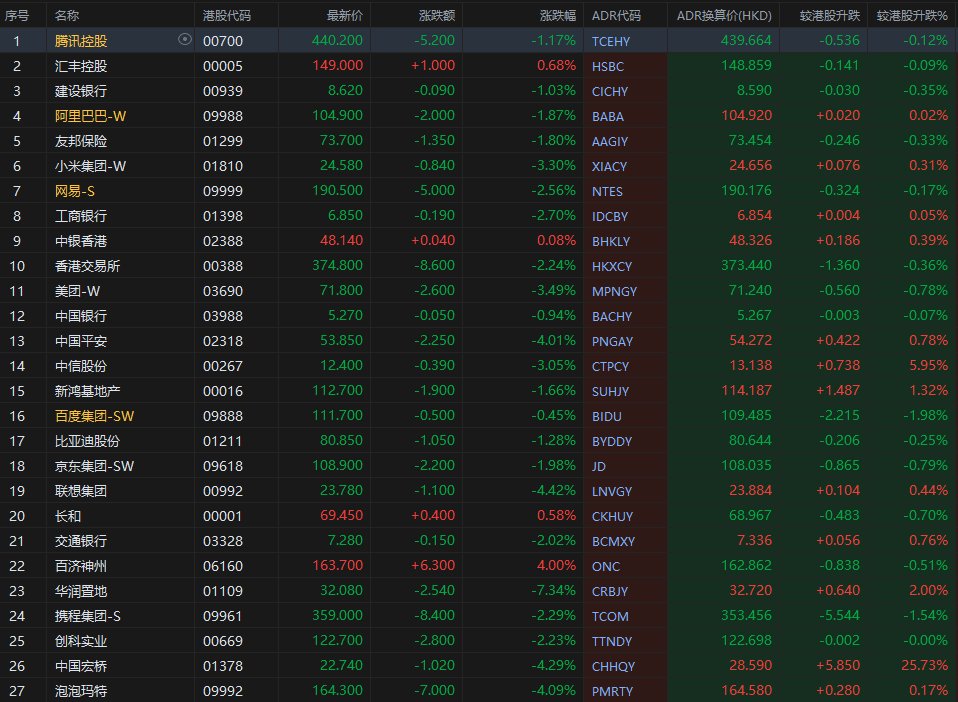The width and height of the screenshot is (958, 702).
Task: Click the 百济神州 stock name
Action: click(81, 566)
